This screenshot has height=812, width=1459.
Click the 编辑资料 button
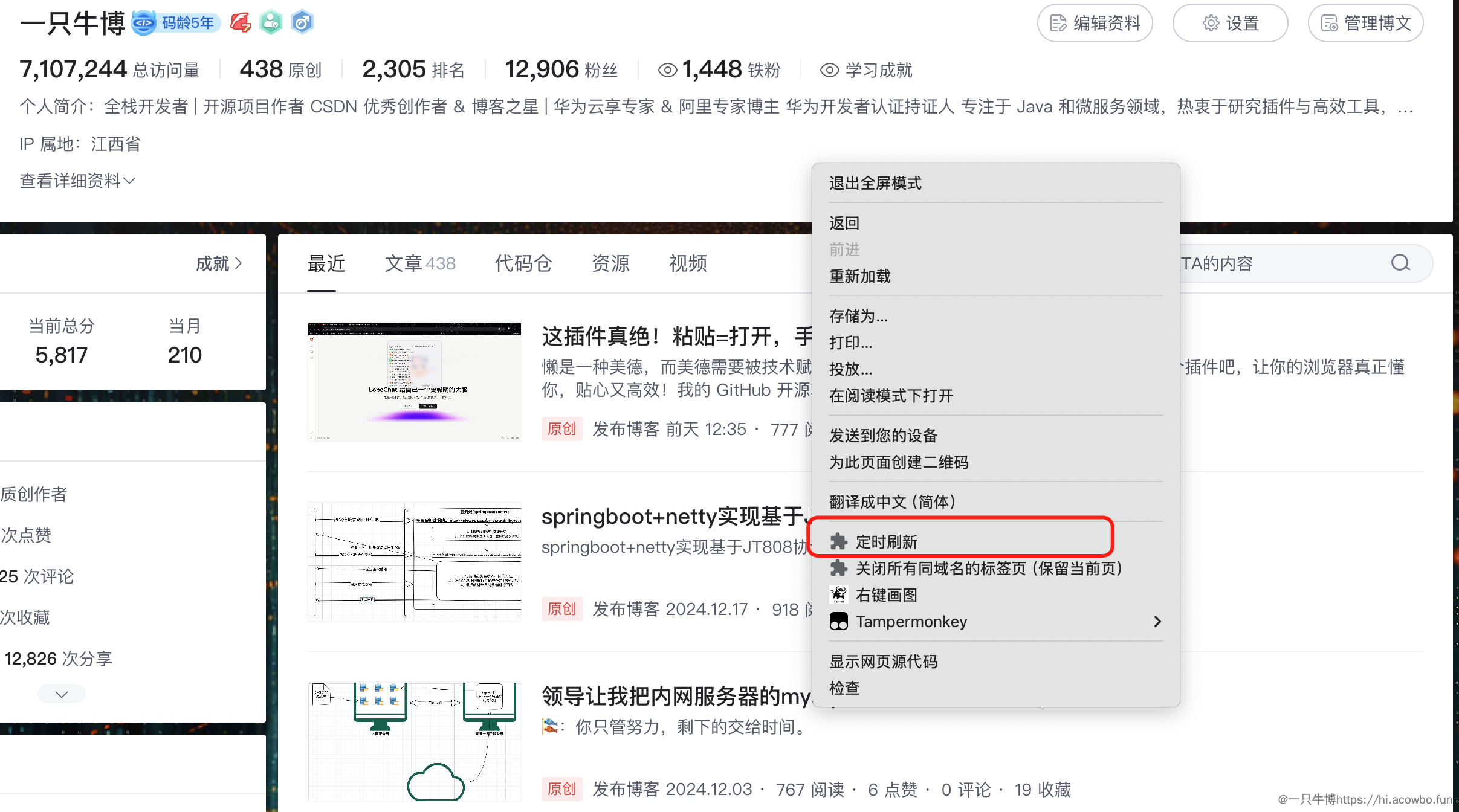coord(1095,23)
